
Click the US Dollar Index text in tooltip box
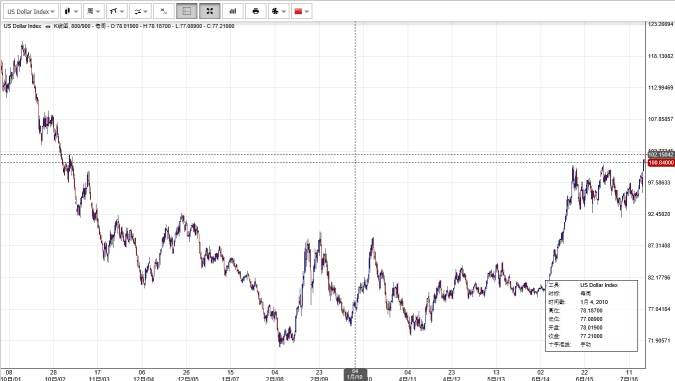(x=599, y=285)
